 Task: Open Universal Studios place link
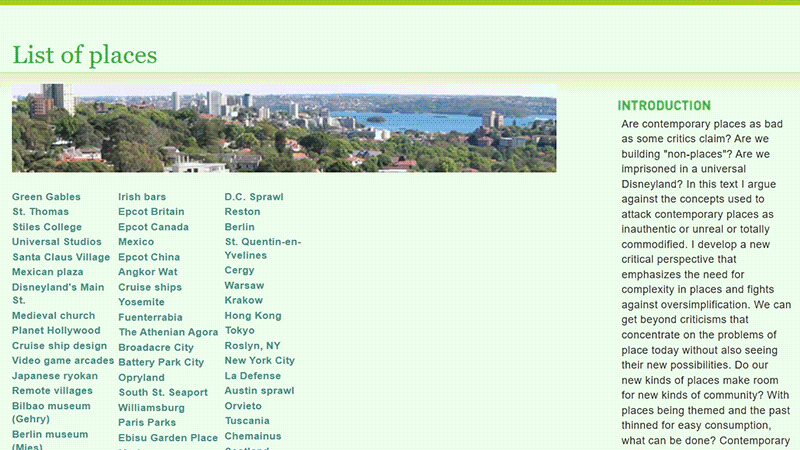coord(57,242)
